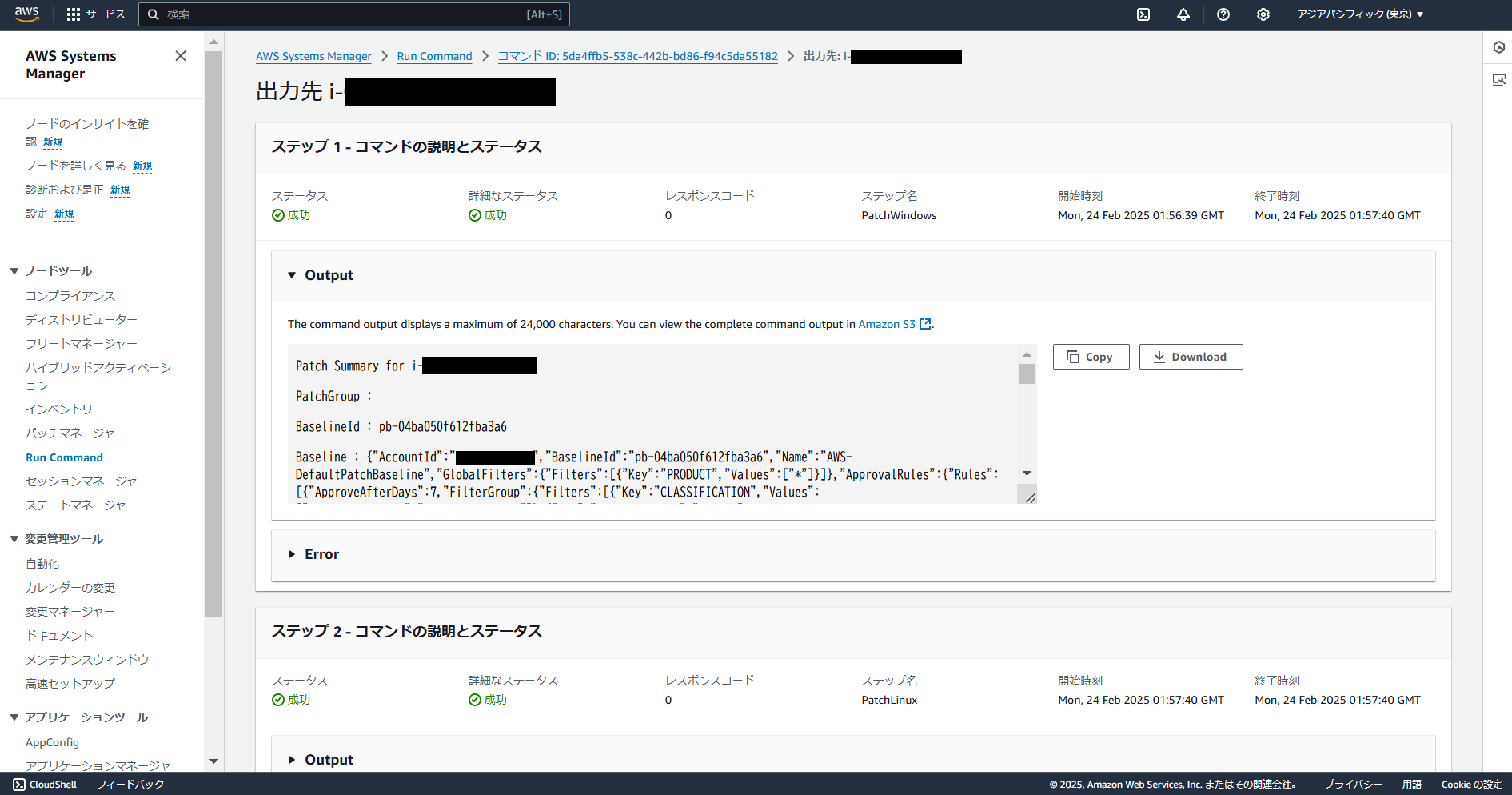The image size is (1512, 795).
Task: Open the CloudShell terminal icon in the top bar
Action: point(1143,14)
